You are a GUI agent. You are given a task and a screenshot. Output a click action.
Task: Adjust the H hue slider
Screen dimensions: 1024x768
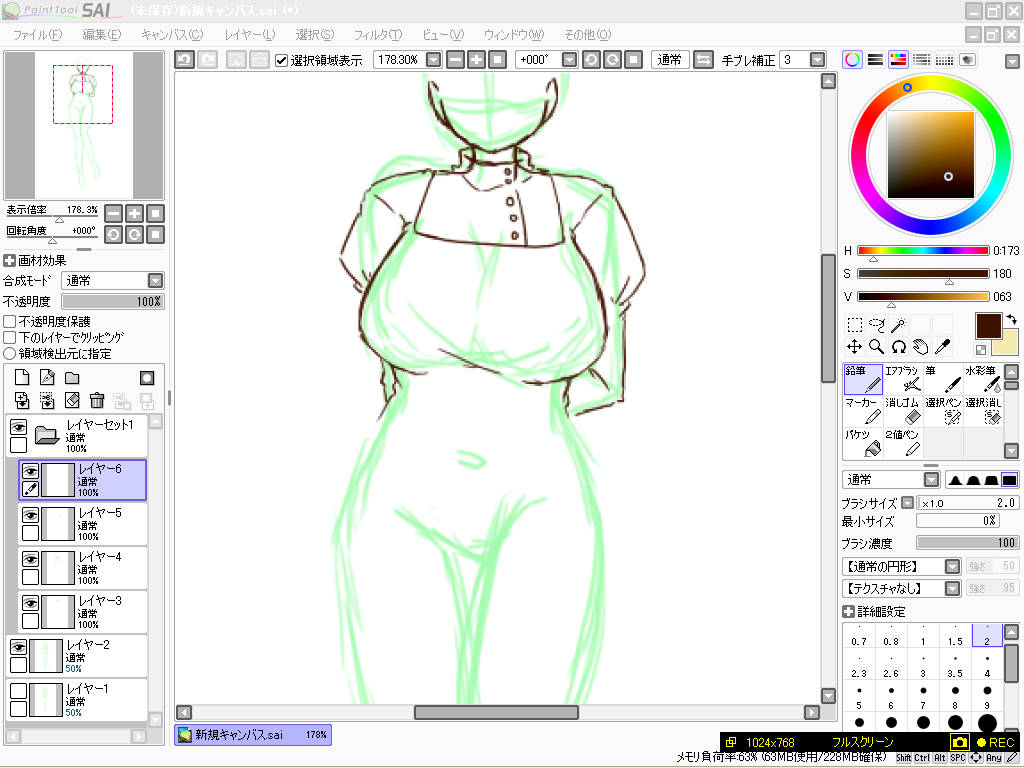(923, 251)
